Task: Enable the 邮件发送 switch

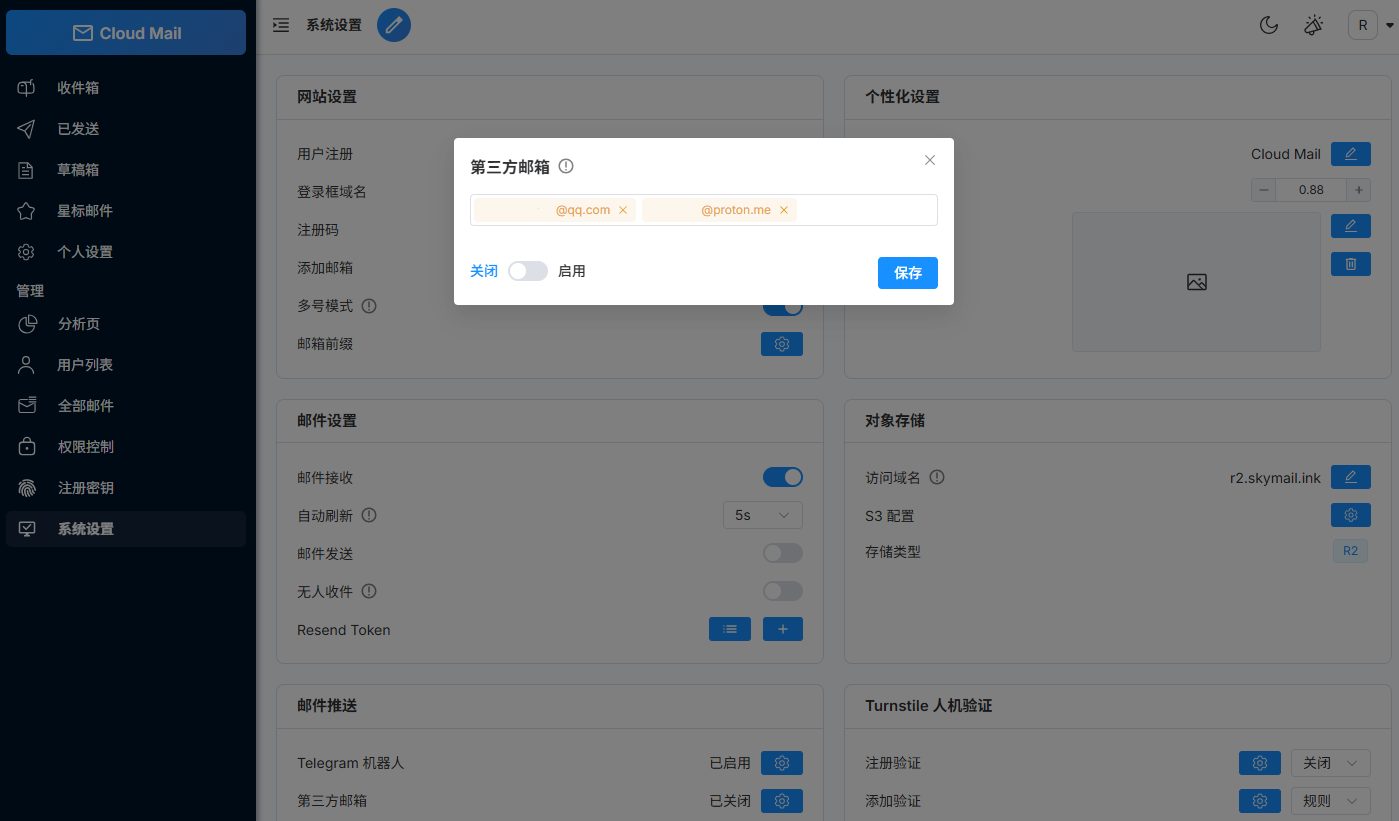Action: pyautogui.click(x=782, y=553)
